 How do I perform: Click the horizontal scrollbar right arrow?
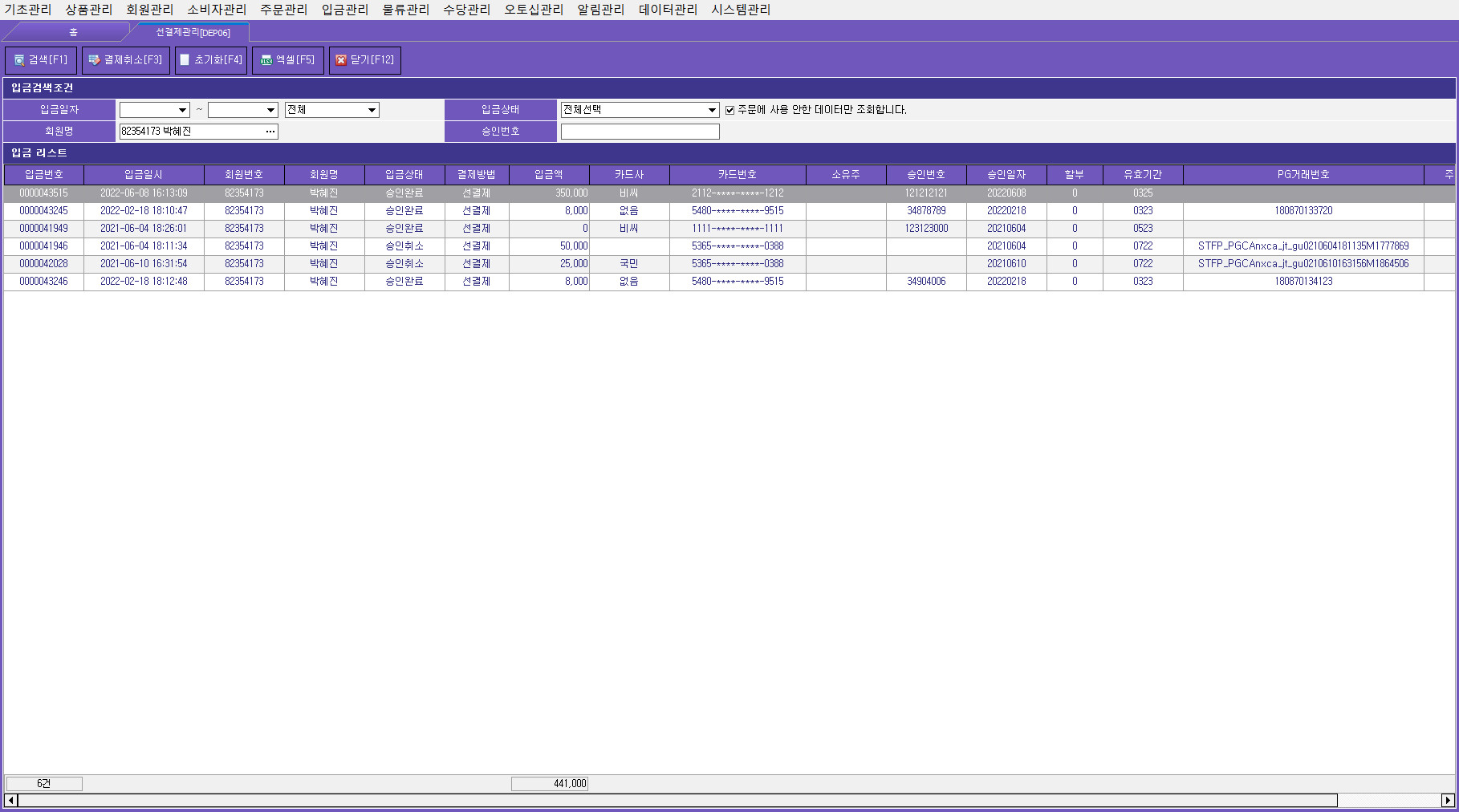[x=1448, y=800]
